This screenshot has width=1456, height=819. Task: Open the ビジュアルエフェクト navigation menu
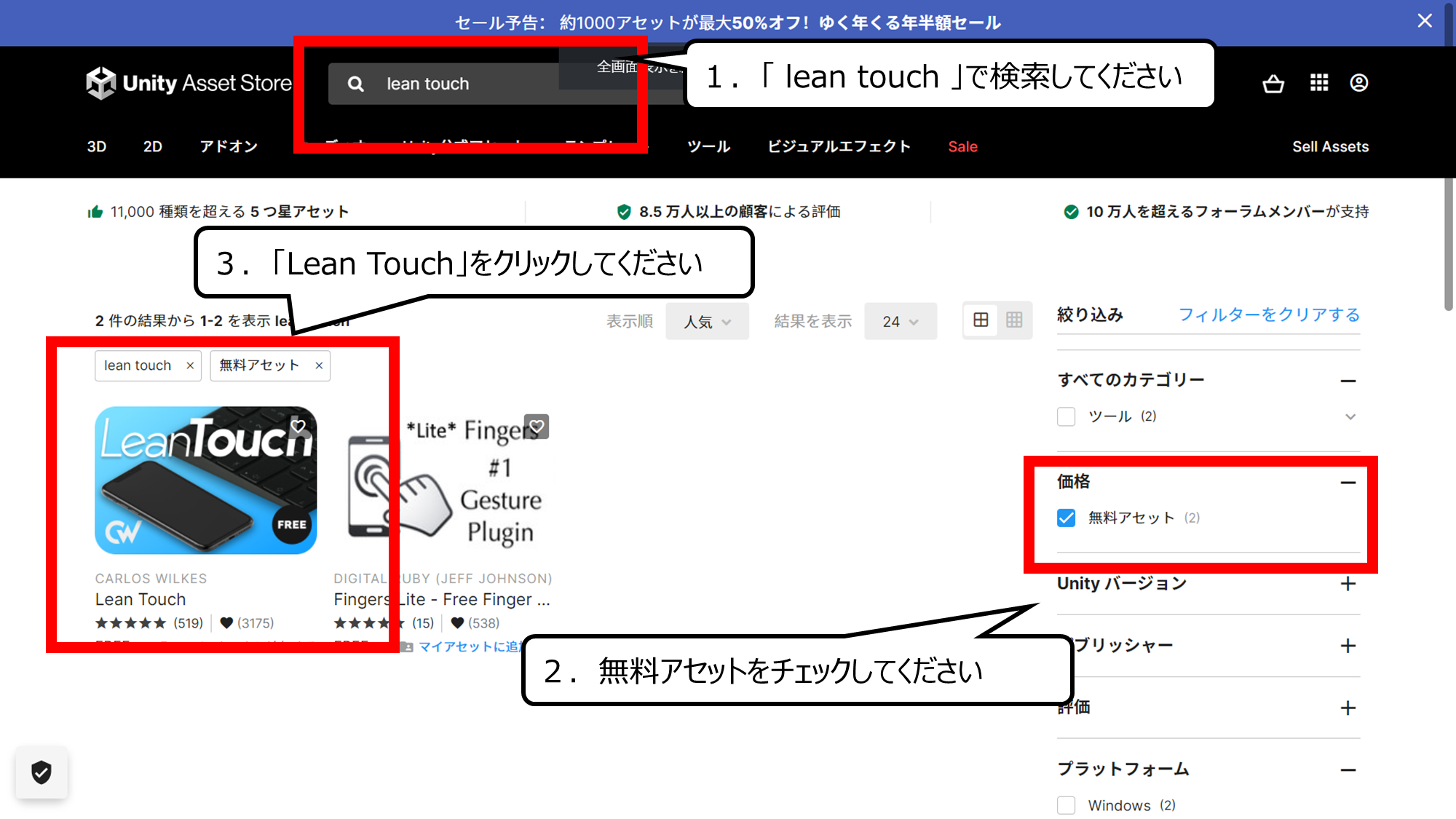click(x=839, y=146)
